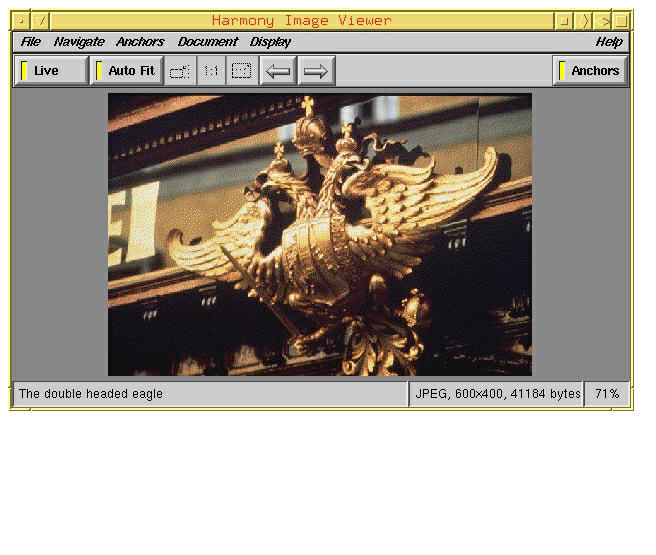
Task: Click the dashed rectangle selection icon
Action: point(242,71)
